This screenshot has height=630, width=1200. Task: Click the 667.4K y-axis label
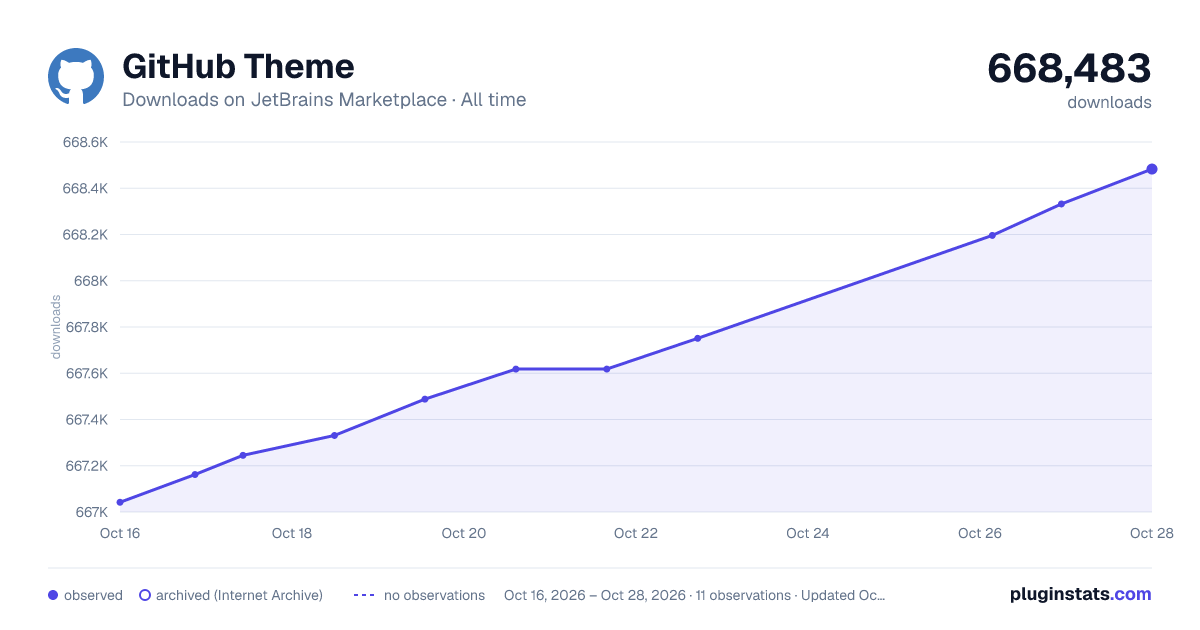tap(85, 420)
